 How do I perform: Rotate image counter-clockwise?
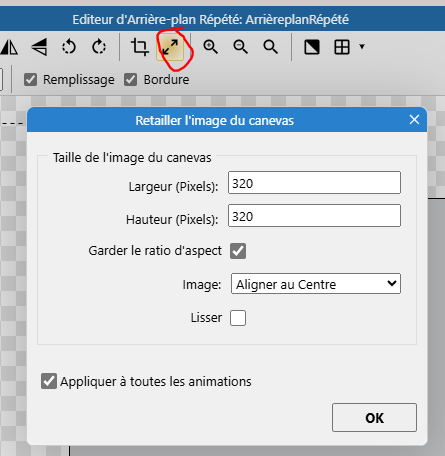pyautogui.click(x=69, y=47)
